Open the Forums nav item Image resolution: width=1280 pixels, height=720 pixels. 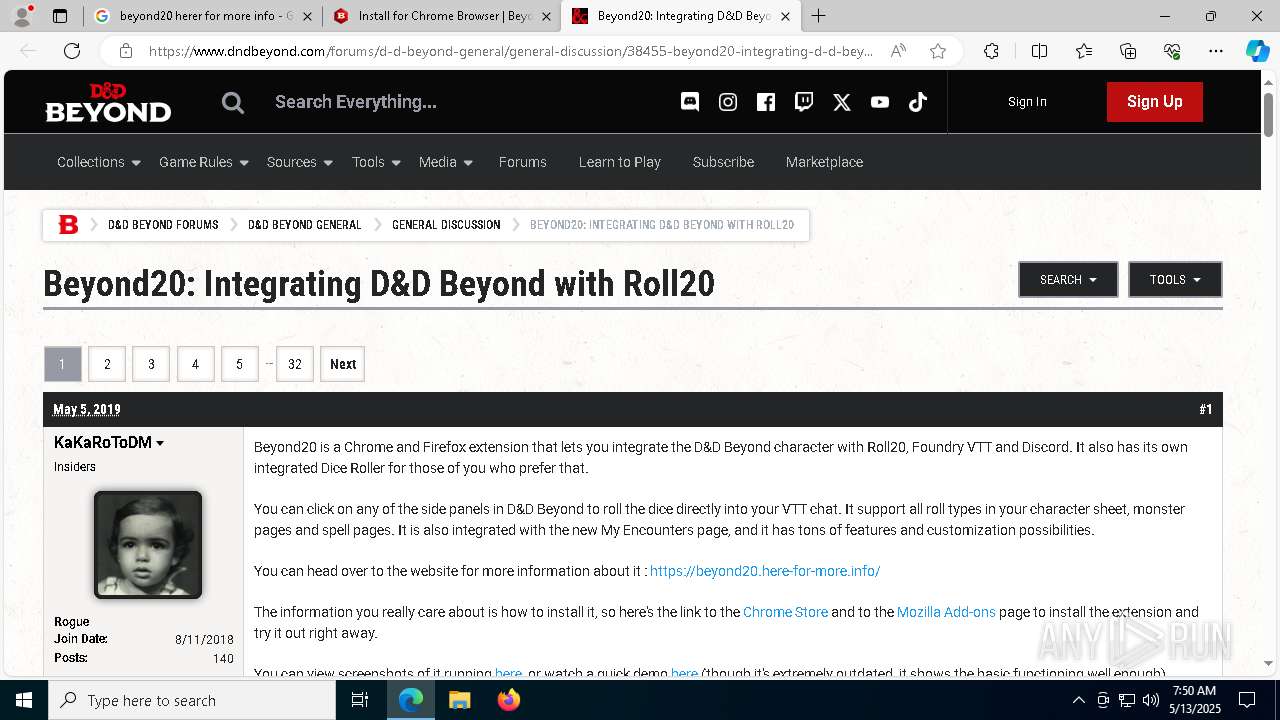[x=522, y=162]
